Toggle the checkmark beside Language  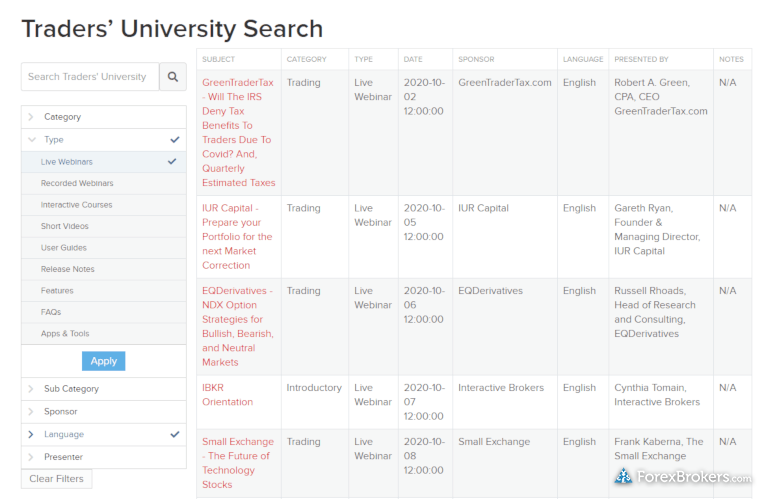pyautogui.click(x=174, y=435)
